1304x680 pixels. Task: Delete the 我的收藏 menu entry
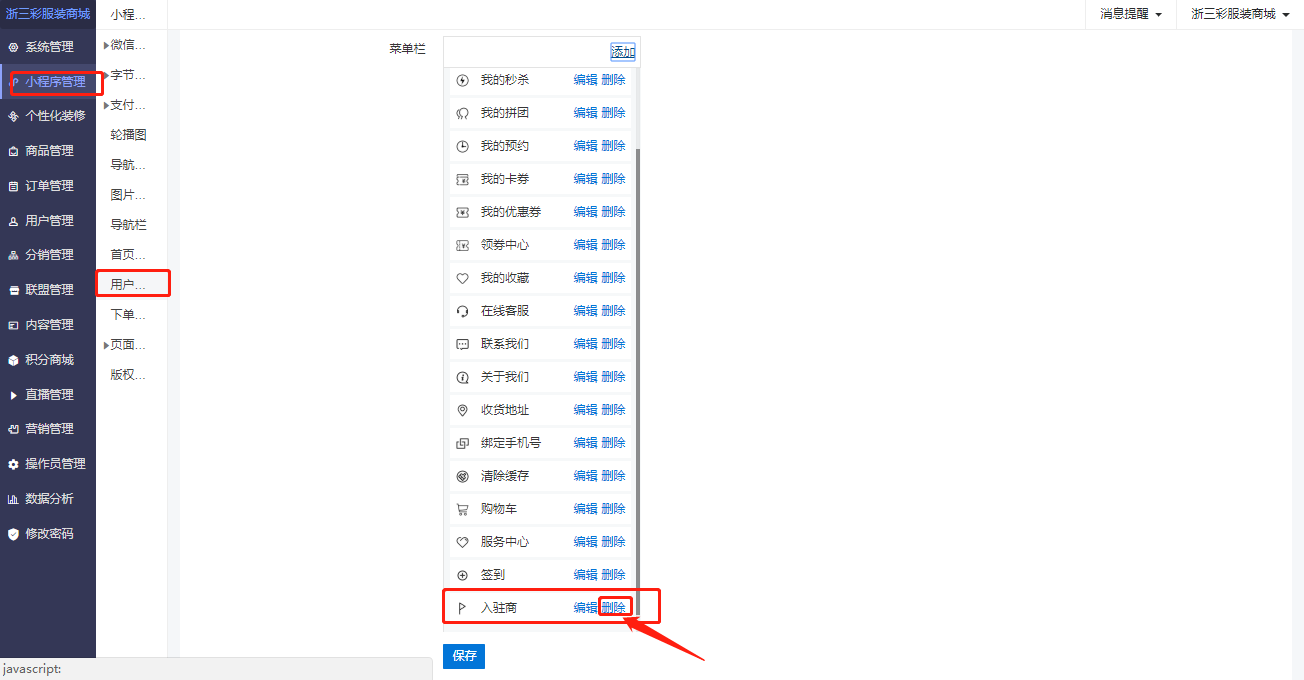coord(613,278)
